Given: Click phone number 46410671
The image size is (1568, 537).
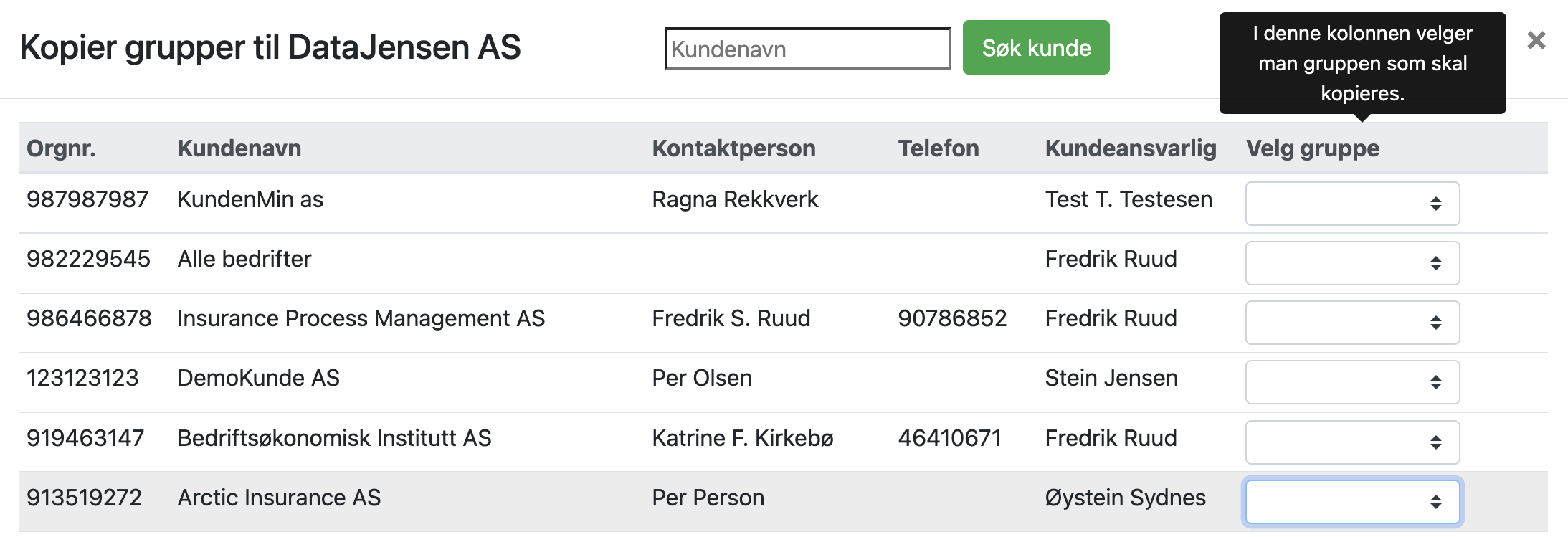Looking at the screenshot, I should pyautogui.click(x=949, y=438).
